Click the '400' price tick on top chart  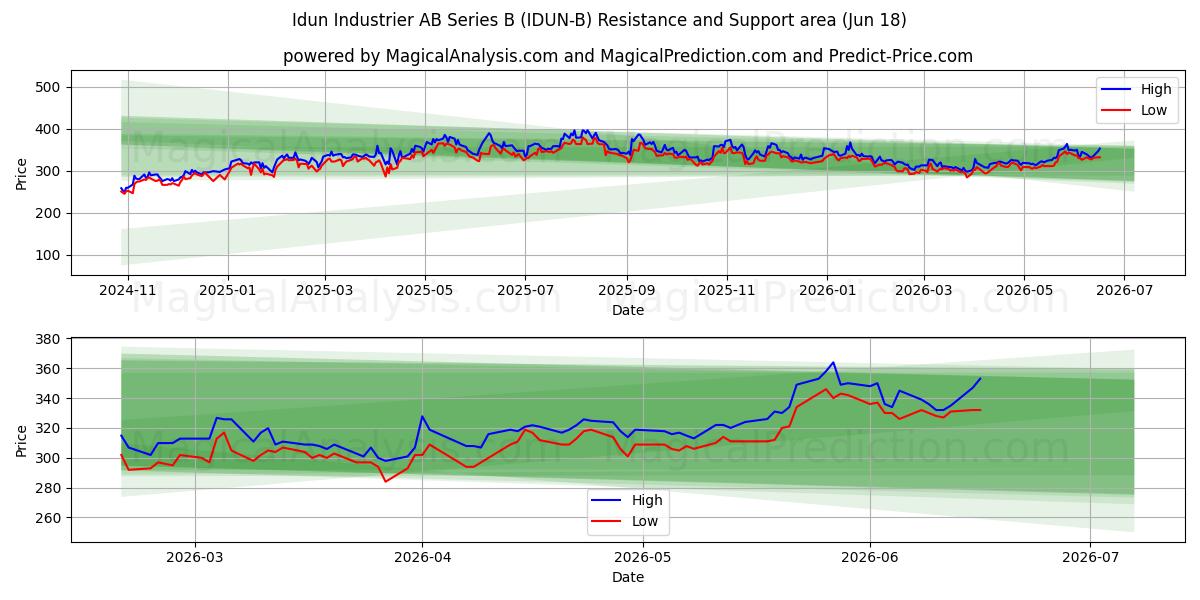[50, 130]
